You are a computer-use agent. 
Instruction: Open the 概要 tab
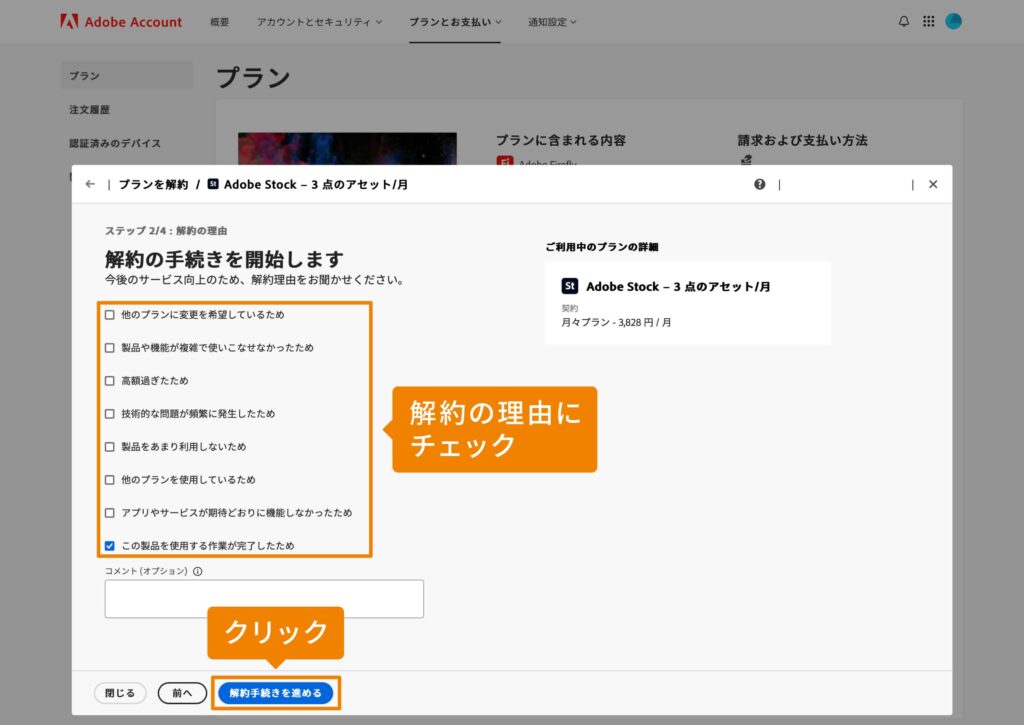[x=219, y=22]
